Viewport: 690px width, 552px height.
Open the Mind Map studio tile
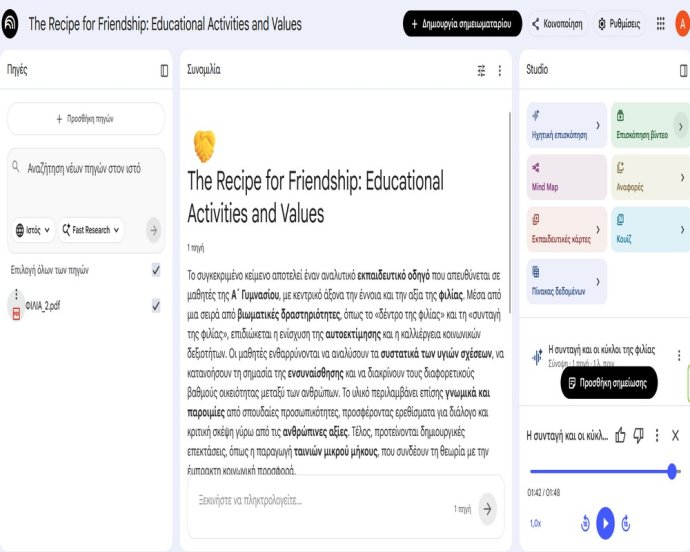pos(566,176)
